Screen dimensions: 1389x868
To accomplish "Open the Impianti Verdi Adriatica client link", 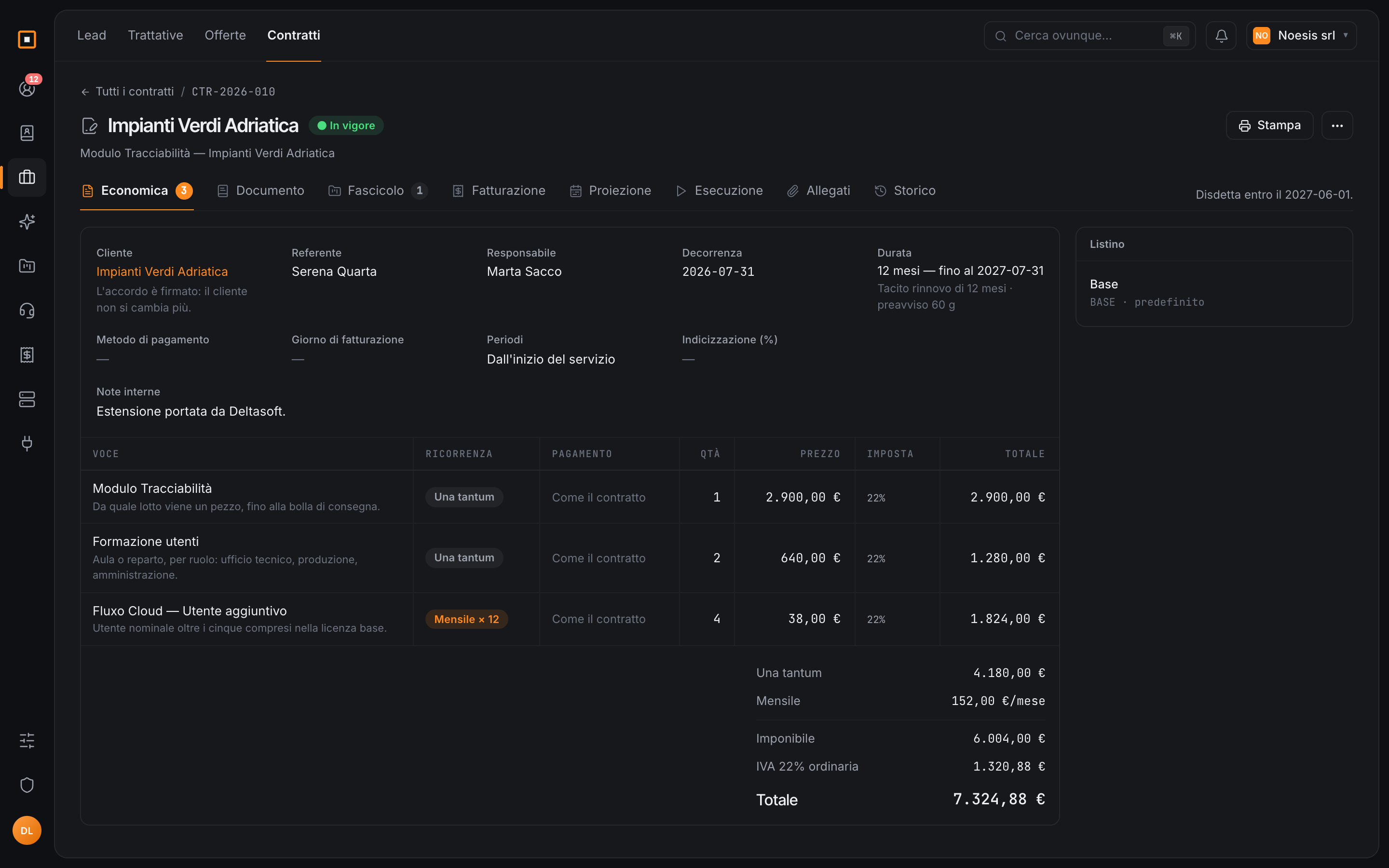I will pyautogui.click(x=162, y=271).
